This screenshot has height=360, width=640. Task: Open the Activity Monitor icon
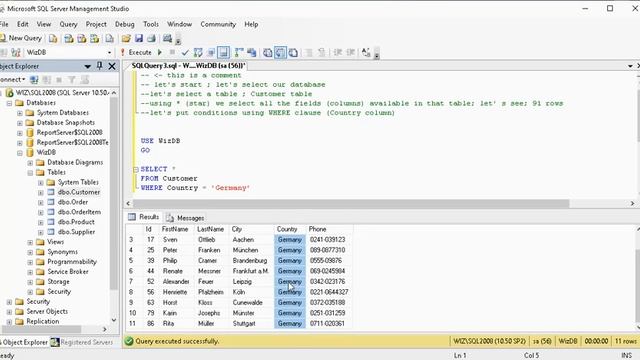pyautogui.click(x=167, y=38)
